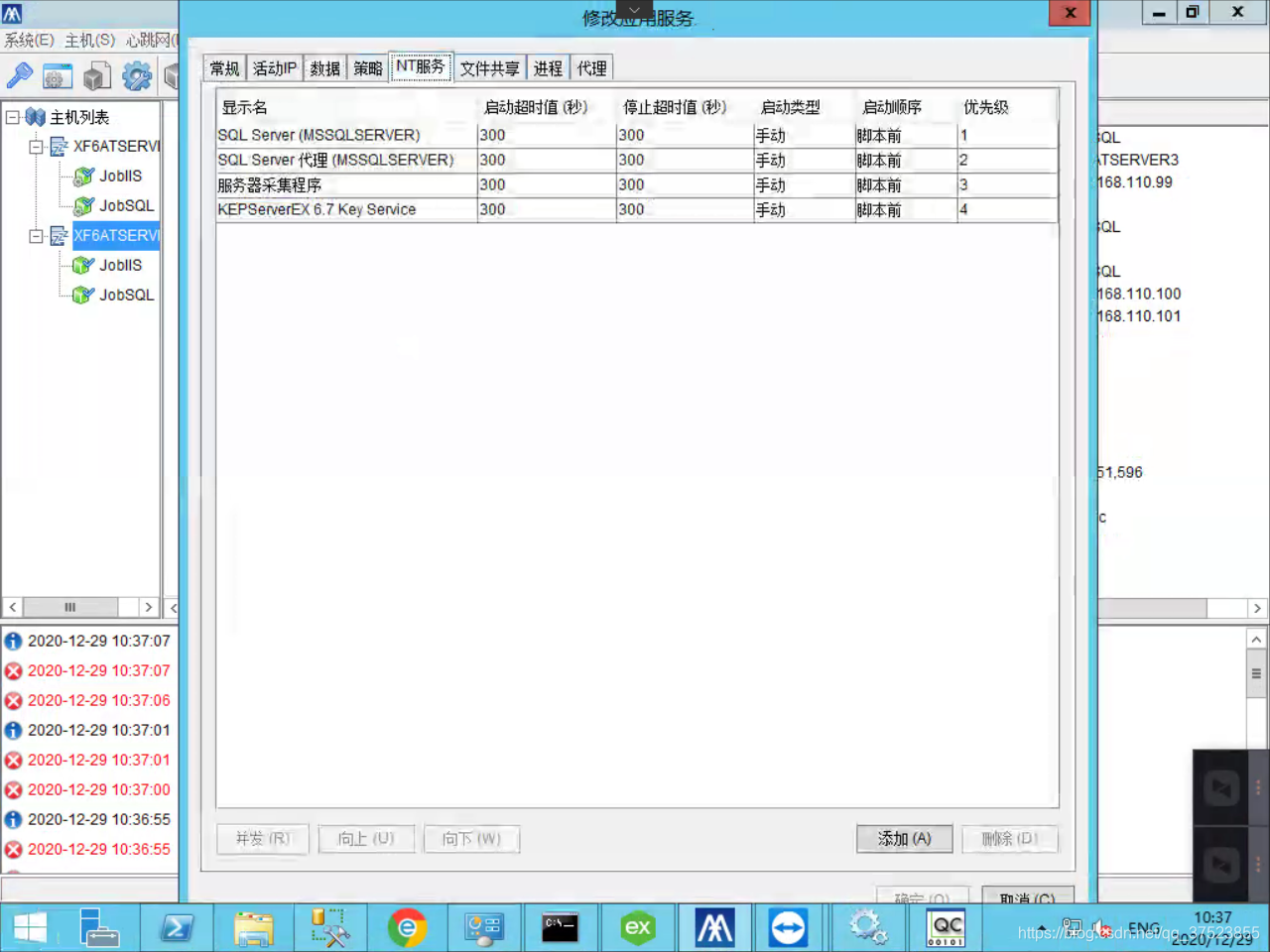
Task: Switch to the 代理 tab
Action: click(x=591, y=68)
